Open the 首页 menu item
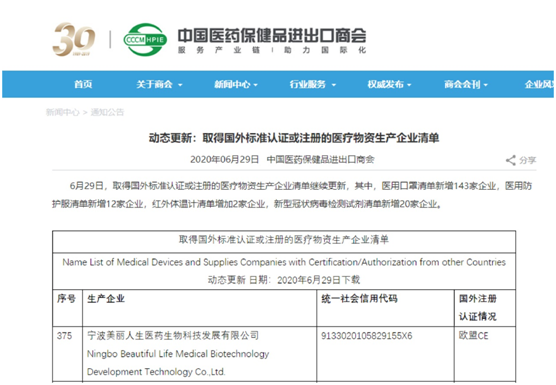This screenshot has width=556, height=385. pos(83,84)
